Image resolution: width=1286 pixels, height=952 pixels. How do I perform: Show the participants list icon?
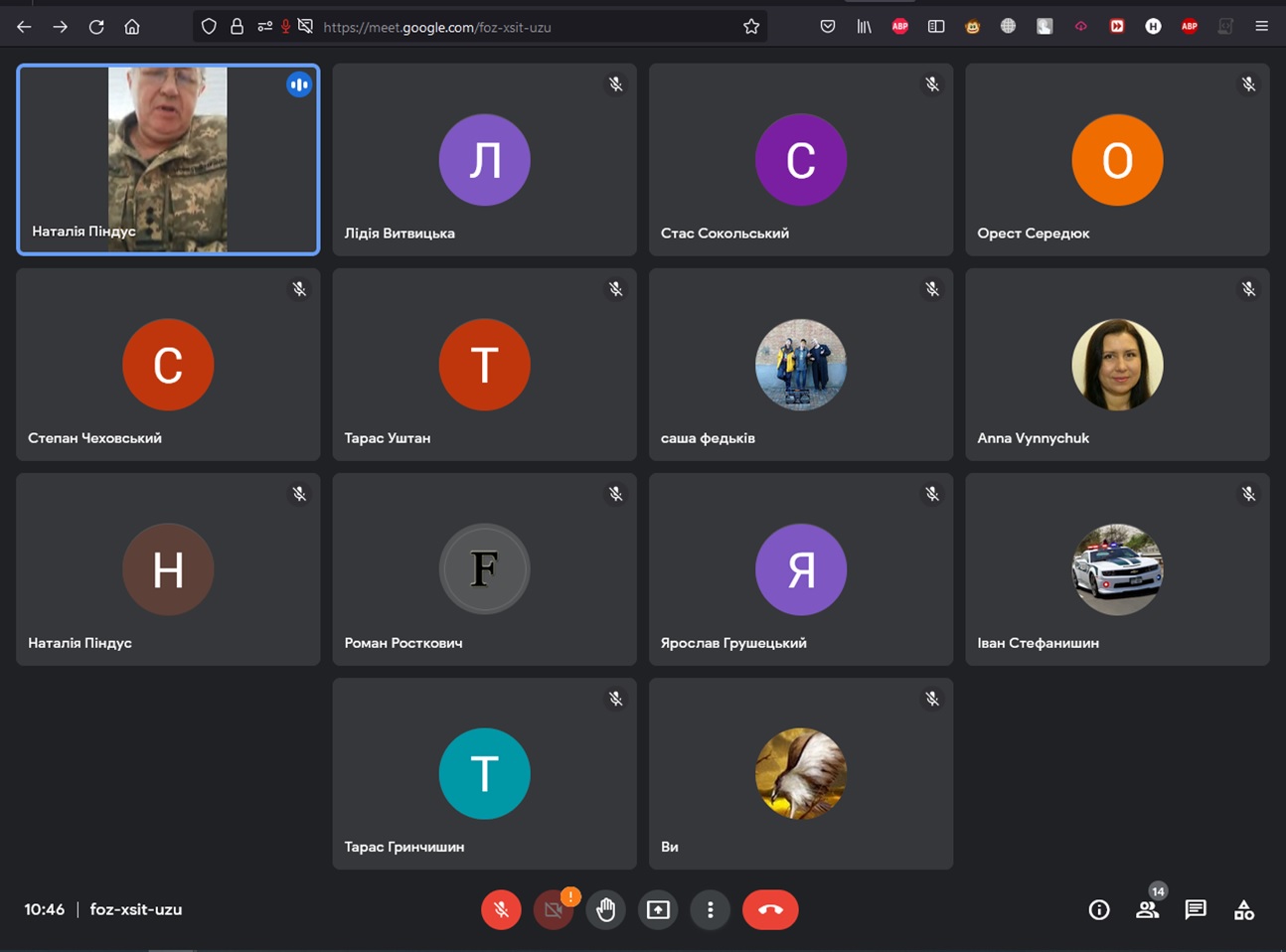(x=1147, y=909)
